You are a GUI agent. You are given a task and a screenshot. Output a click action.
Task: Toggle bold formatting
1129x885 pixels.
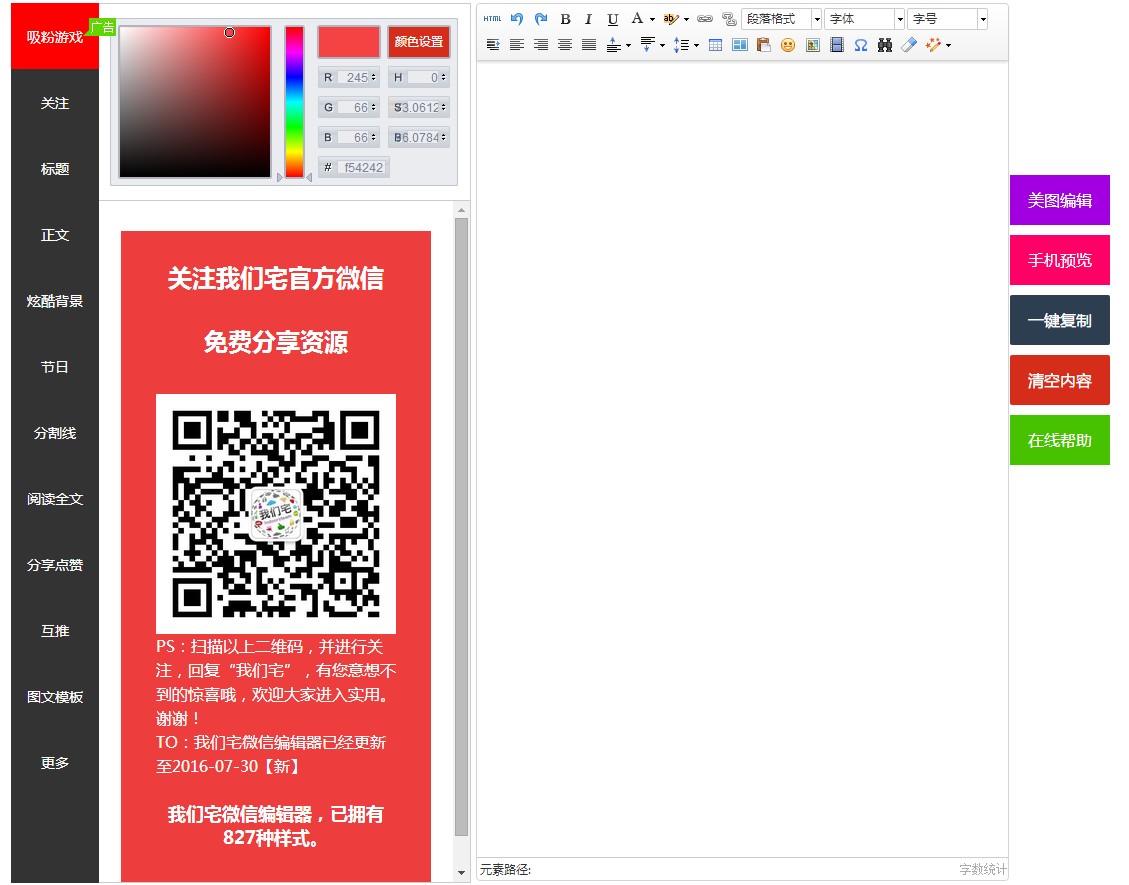point(565,19)
